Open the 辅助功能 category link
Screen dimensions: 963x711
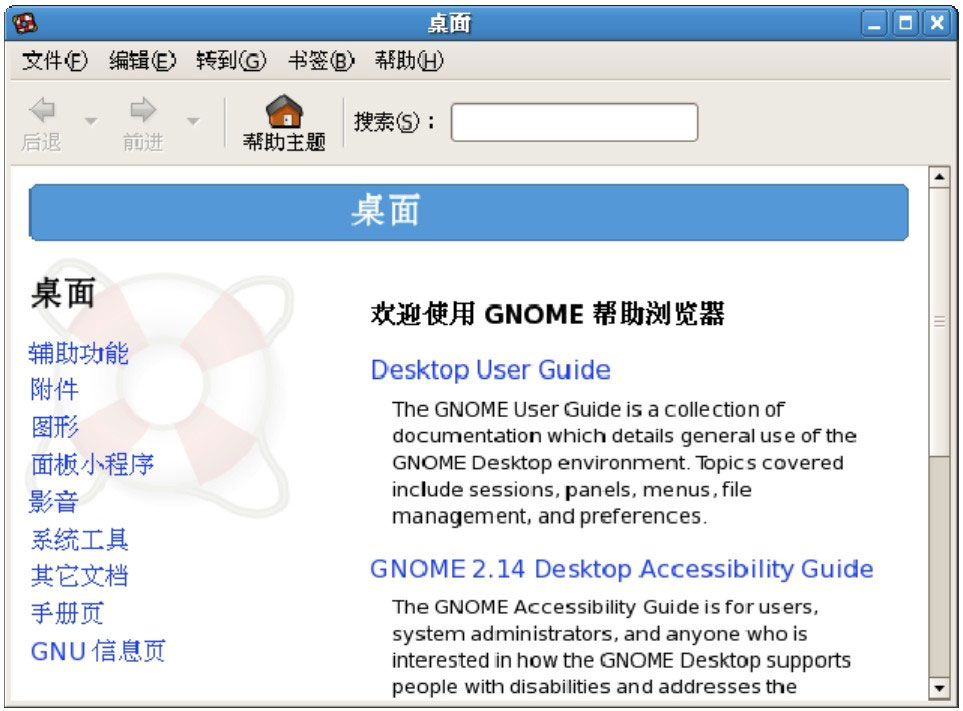pos(79,353)
